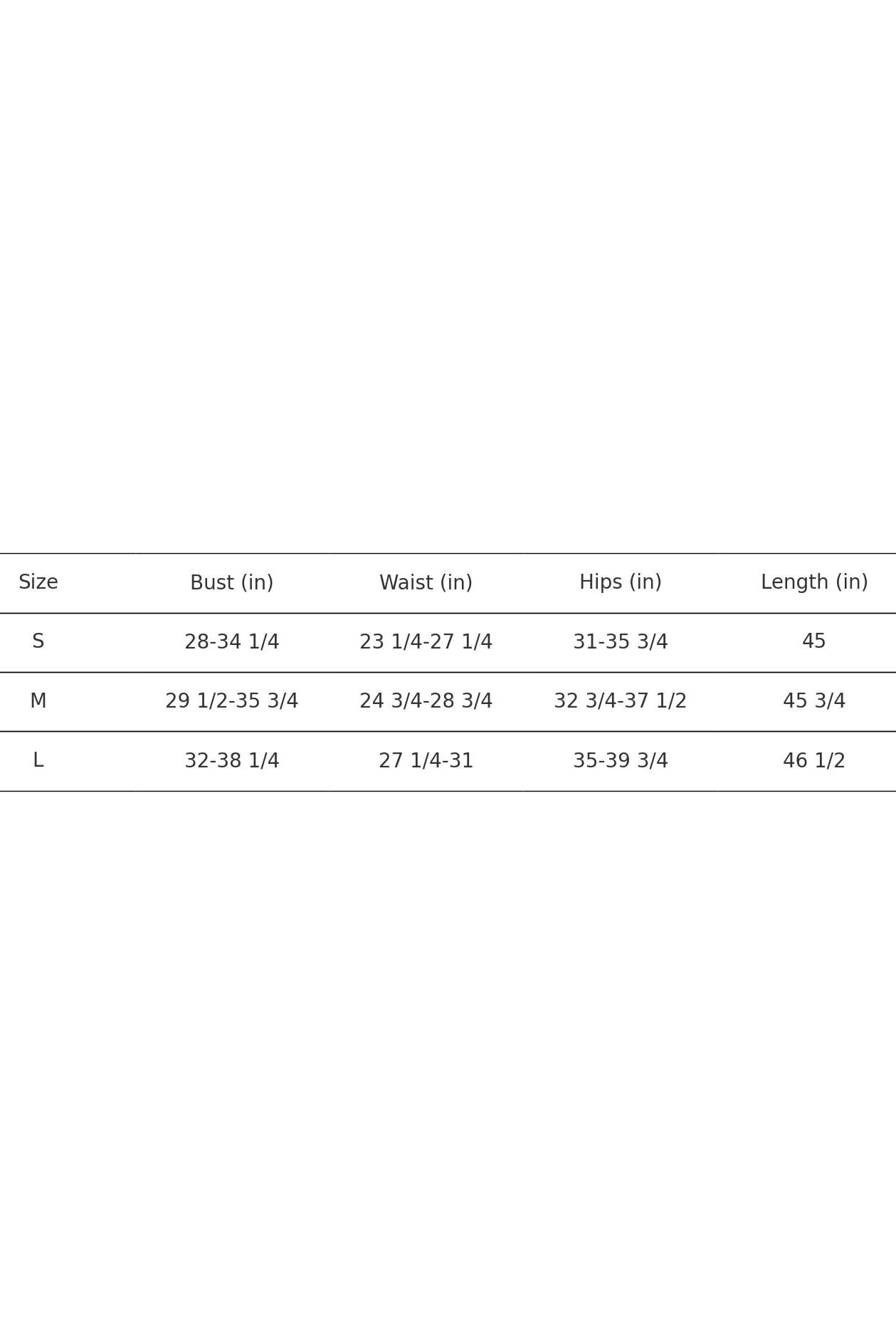Viewport: 896px width, 1344px height.
Task: Click the Length (in) column header
Action: pyautogui.click(x=814, y=582)
